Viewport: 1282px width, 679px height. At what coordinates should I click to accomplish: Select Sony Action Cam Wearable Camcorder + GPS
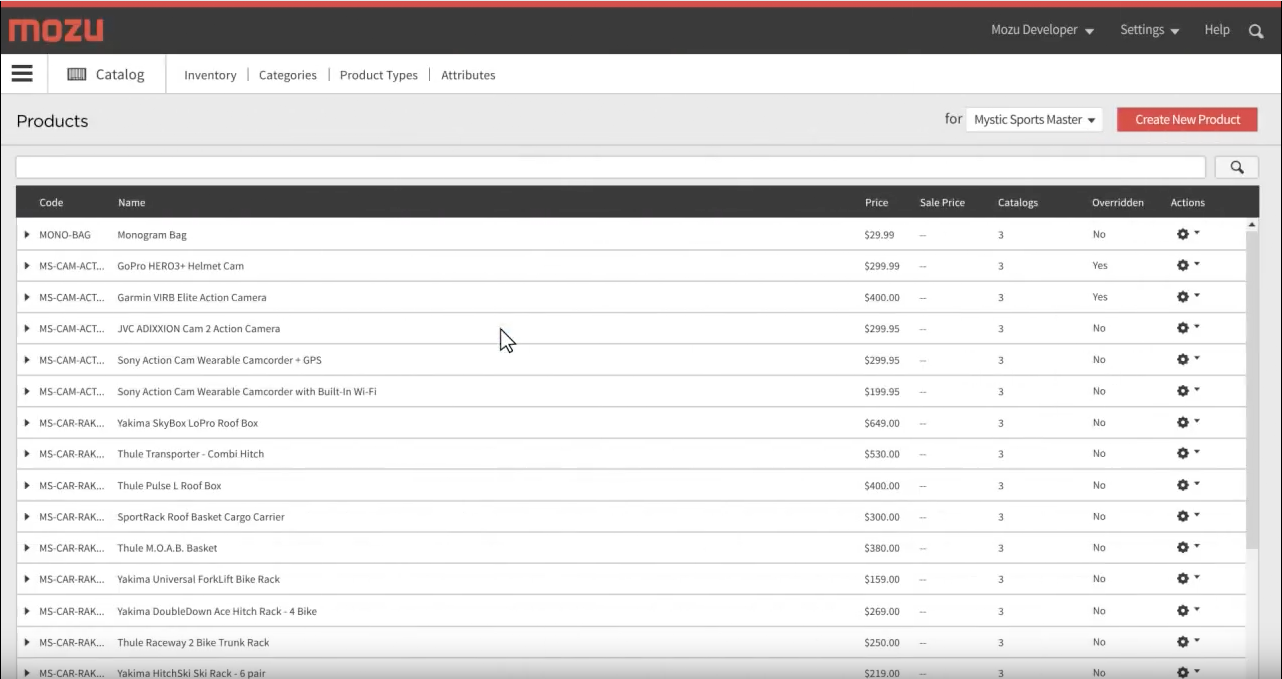(219, 360)
